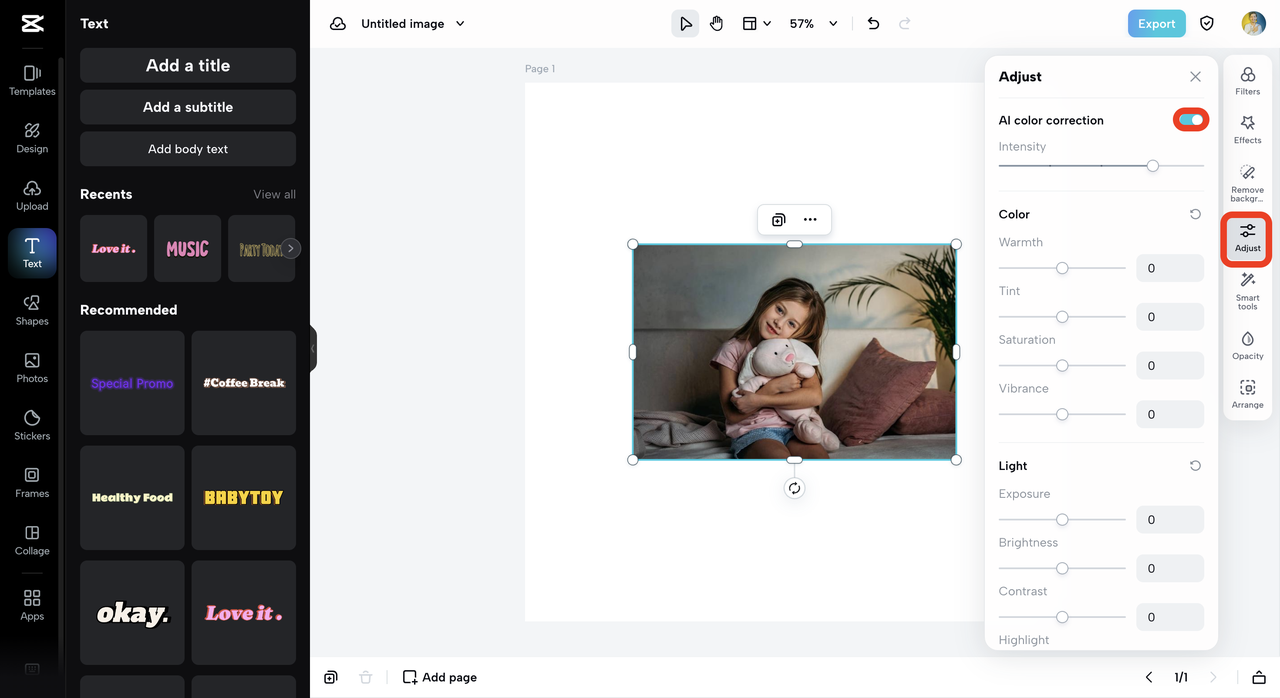Reset the Color section
This screenshot has height=698, width=1280.
[1195, 214]
